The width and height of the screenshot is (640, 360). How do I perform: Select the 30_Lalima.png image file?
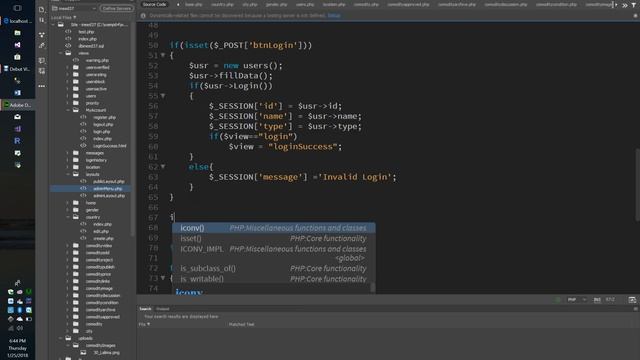[x=106, y=353]
